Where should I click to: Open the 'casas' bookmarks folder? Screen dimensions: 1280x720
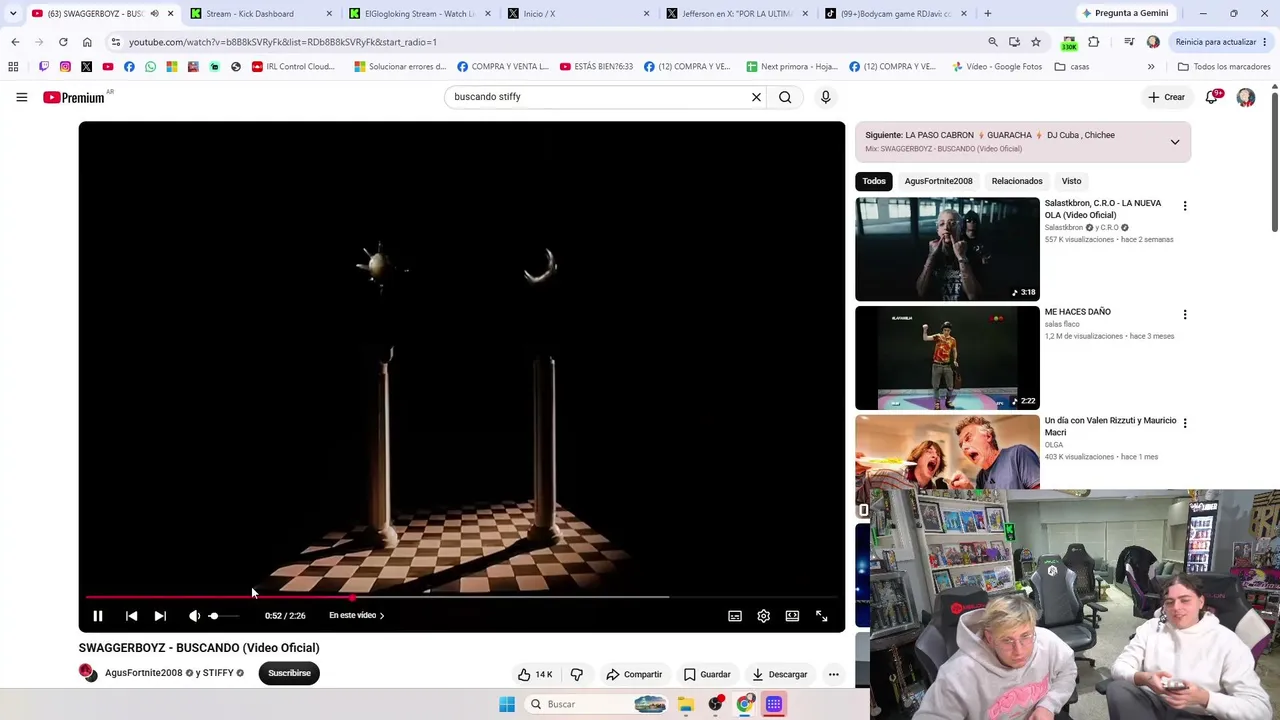[1070, 67]
